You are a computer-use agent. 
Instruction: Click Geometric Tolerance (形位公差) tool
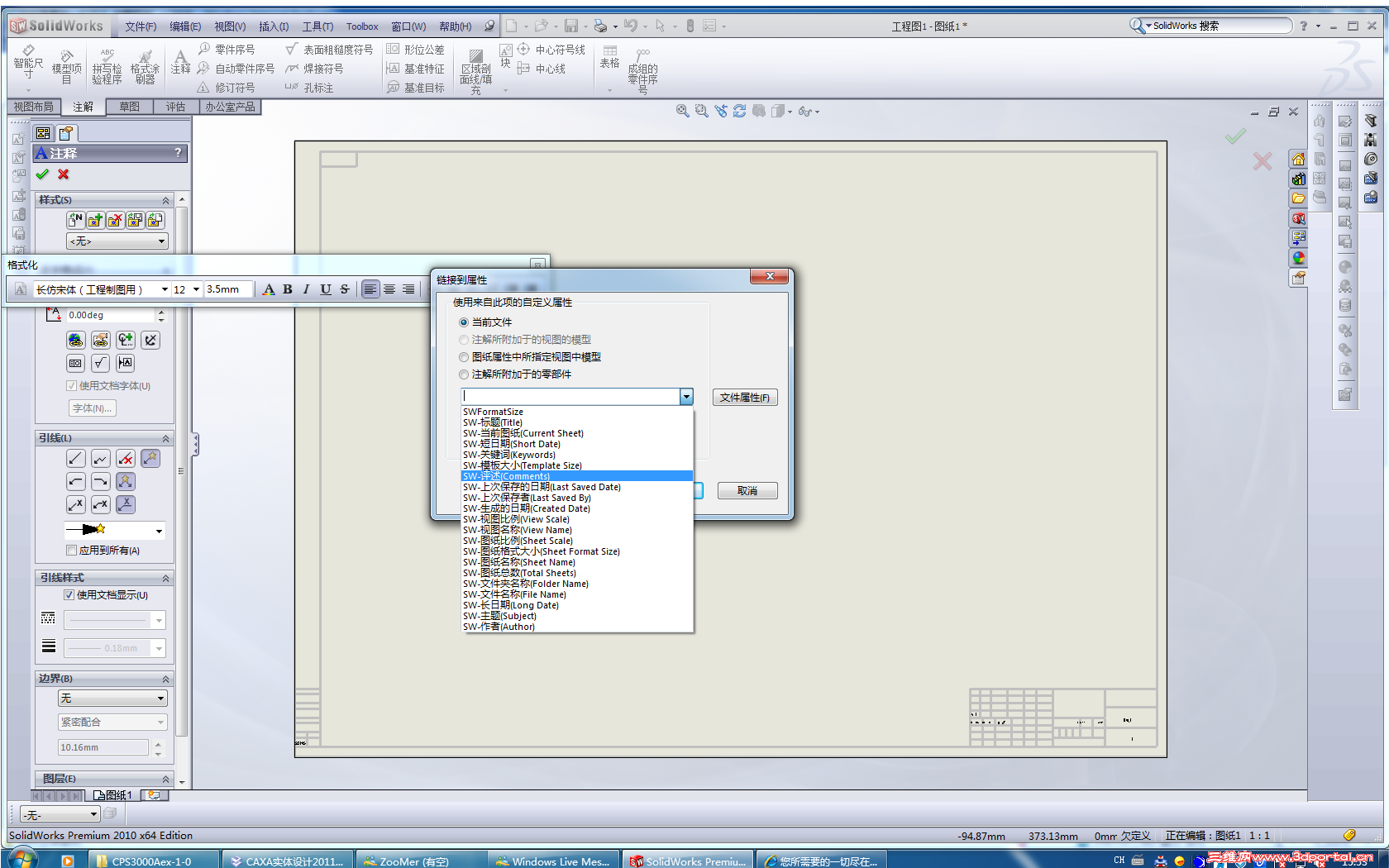416,50
